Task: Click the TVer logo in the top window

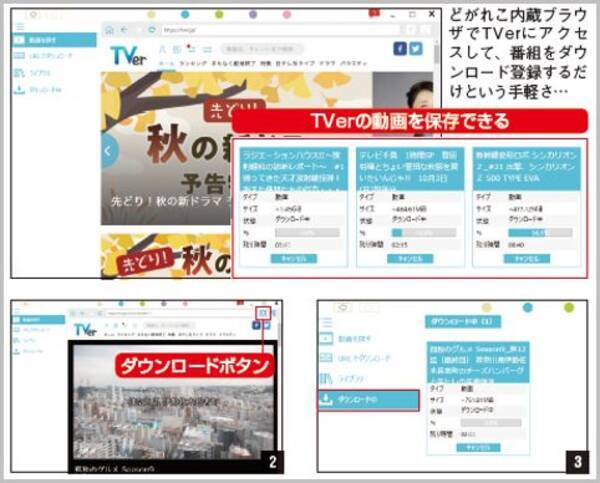Action: pos(128,56)
